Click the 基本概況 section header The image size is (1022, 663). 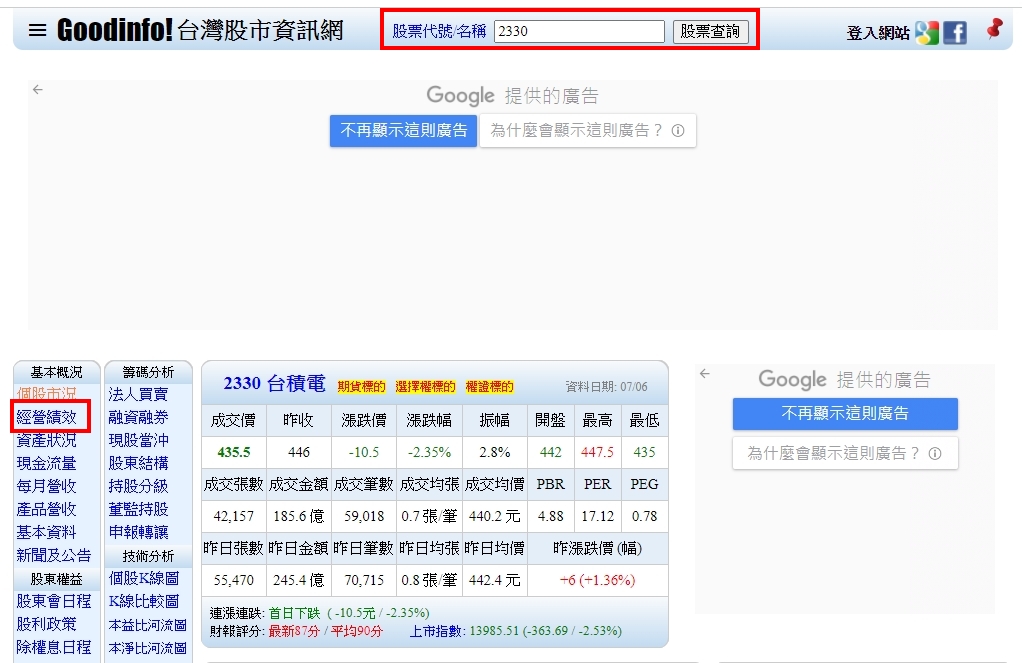[57, 372]
